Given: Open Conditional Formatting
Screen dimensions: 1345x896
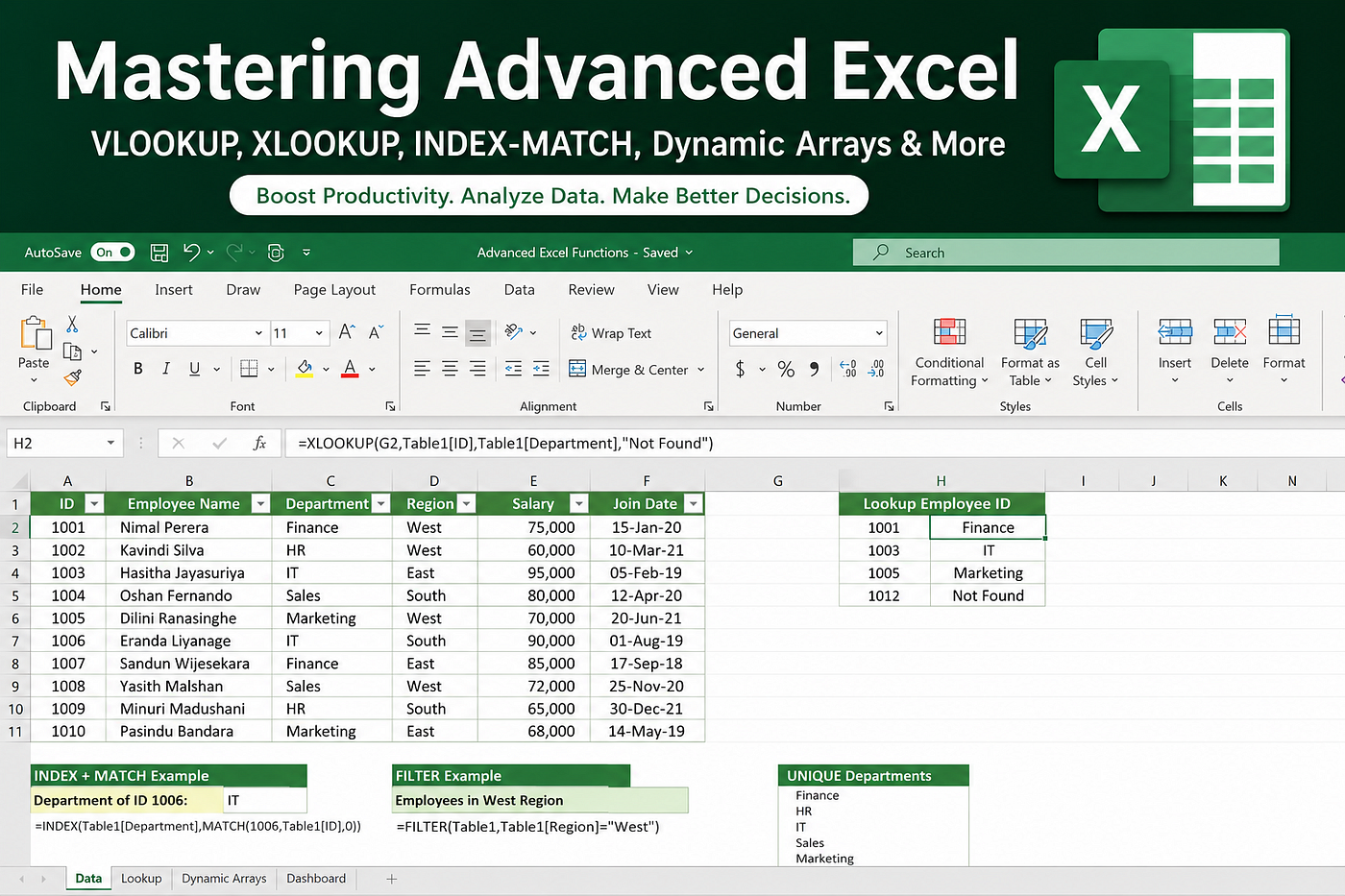Looking at the screenshot, I should point(949,353).
